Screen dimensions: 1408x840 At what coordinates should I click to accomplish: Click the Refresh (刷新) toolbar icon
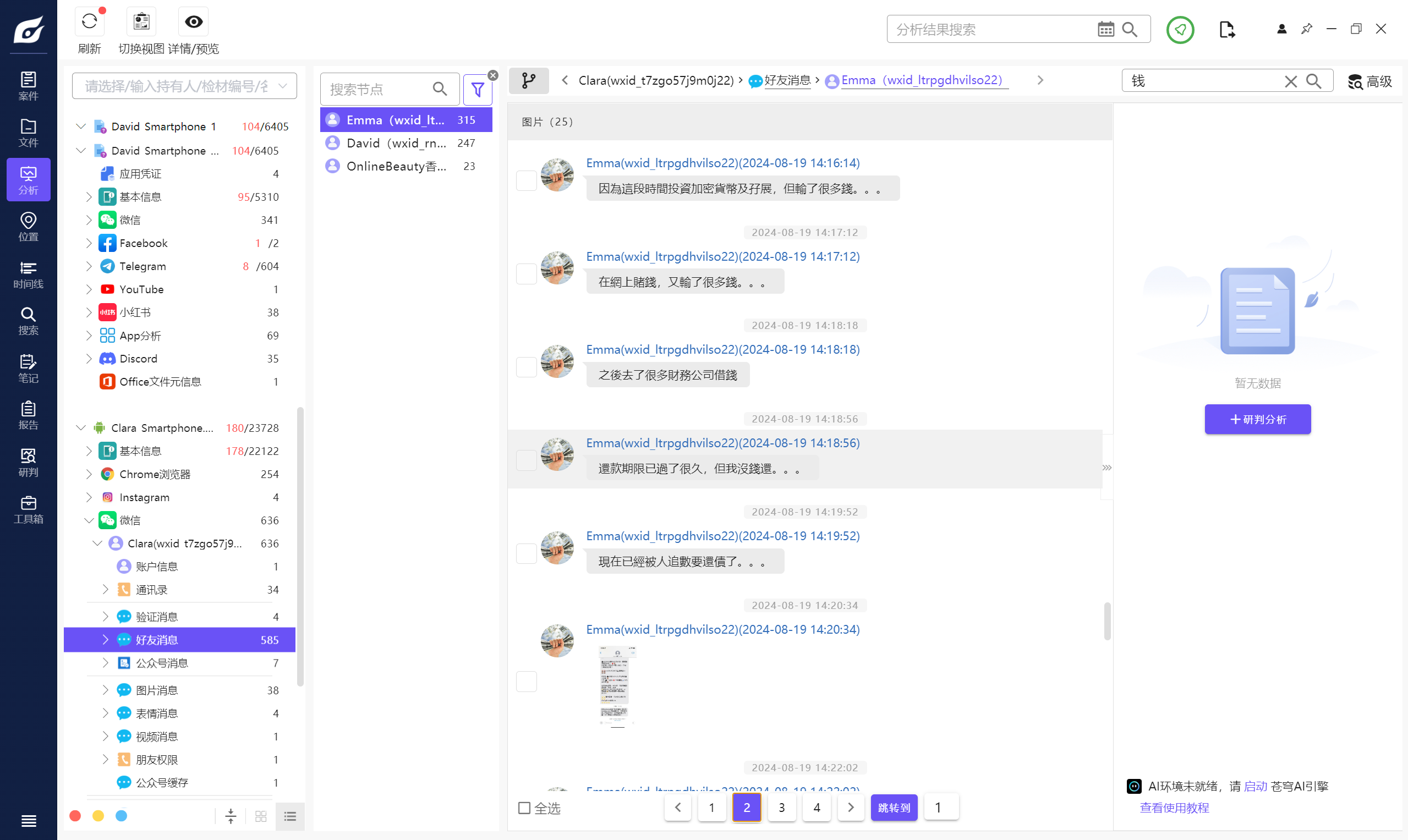click(89, 22)
